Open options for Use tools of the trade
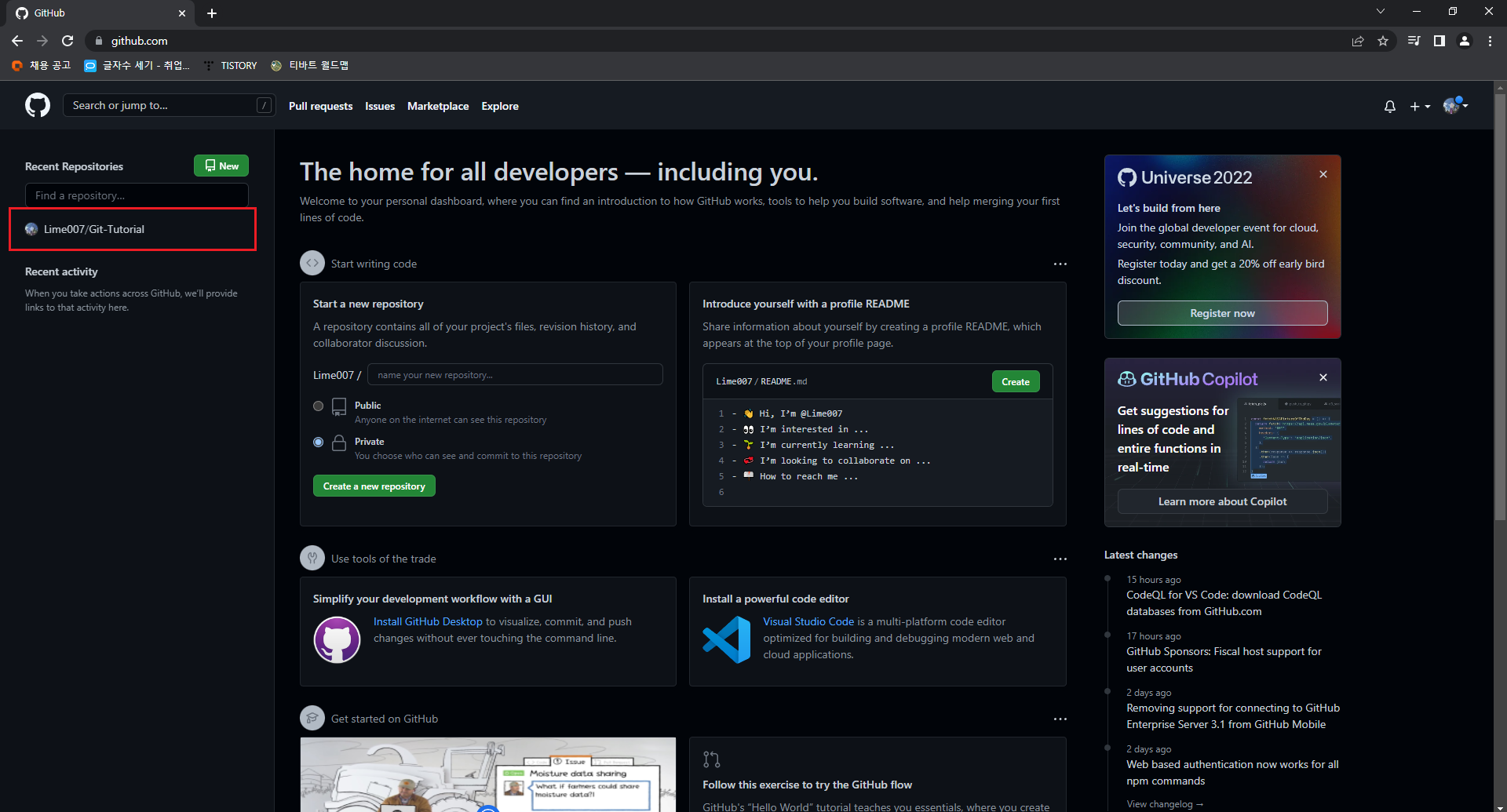 [x=1060, y=559]
